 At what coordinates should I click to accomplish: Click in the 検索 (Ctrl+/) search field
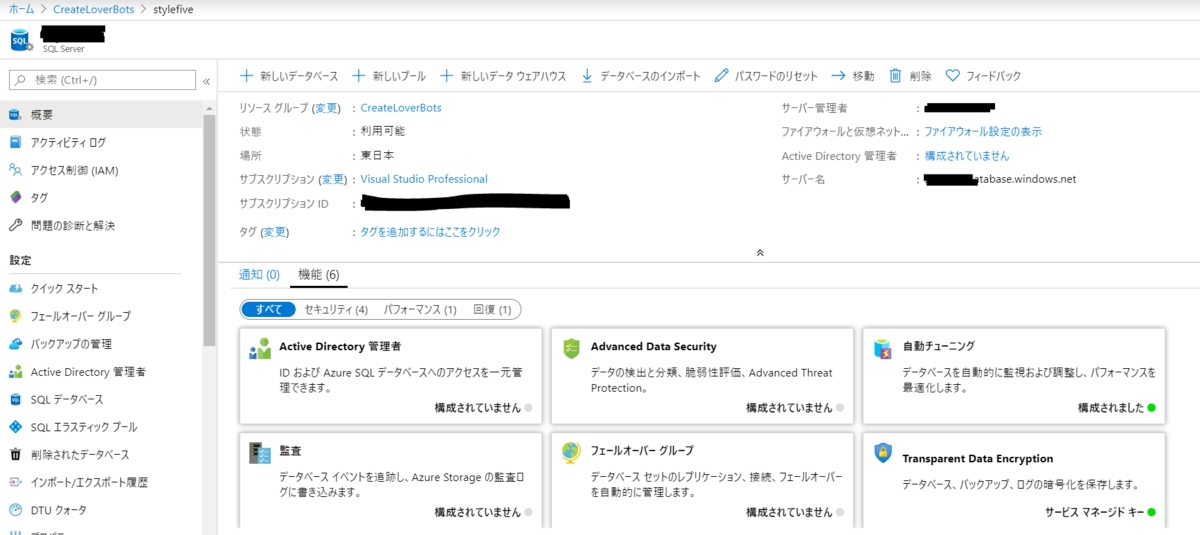click(x=102, y=80)
